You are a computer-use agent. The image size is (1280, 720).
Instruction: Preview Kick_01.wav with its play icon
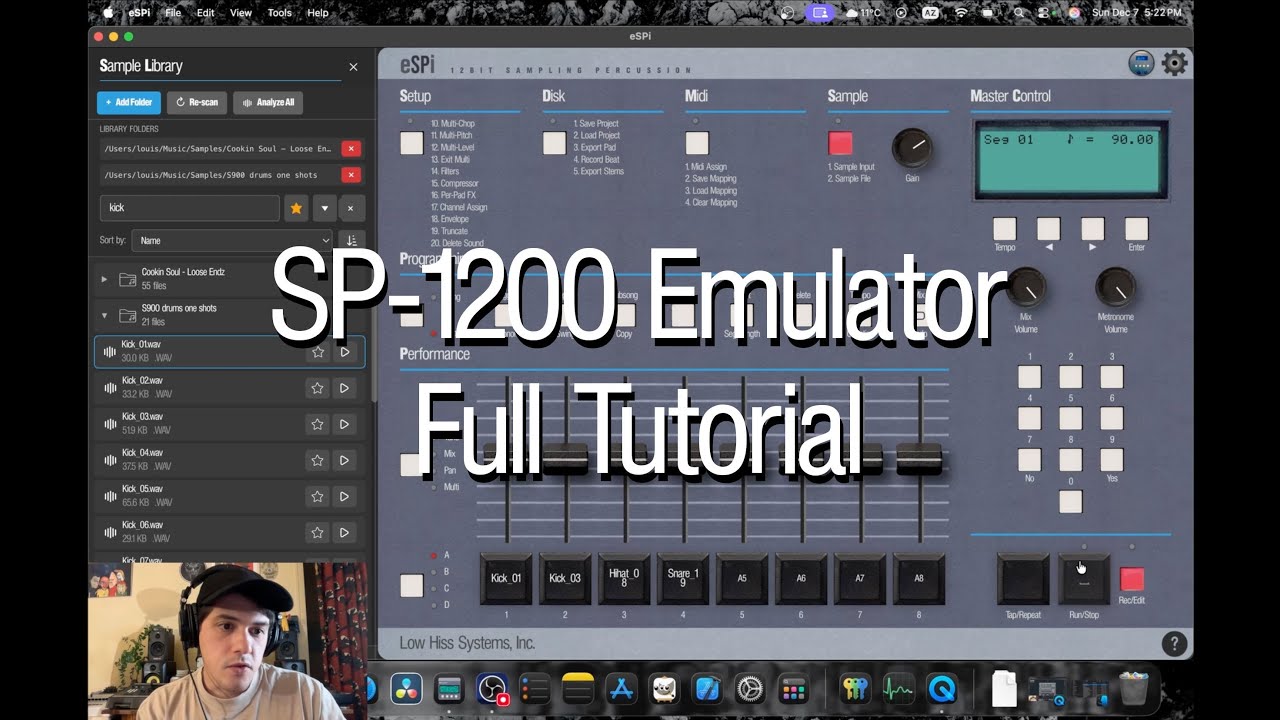(344, 352)
